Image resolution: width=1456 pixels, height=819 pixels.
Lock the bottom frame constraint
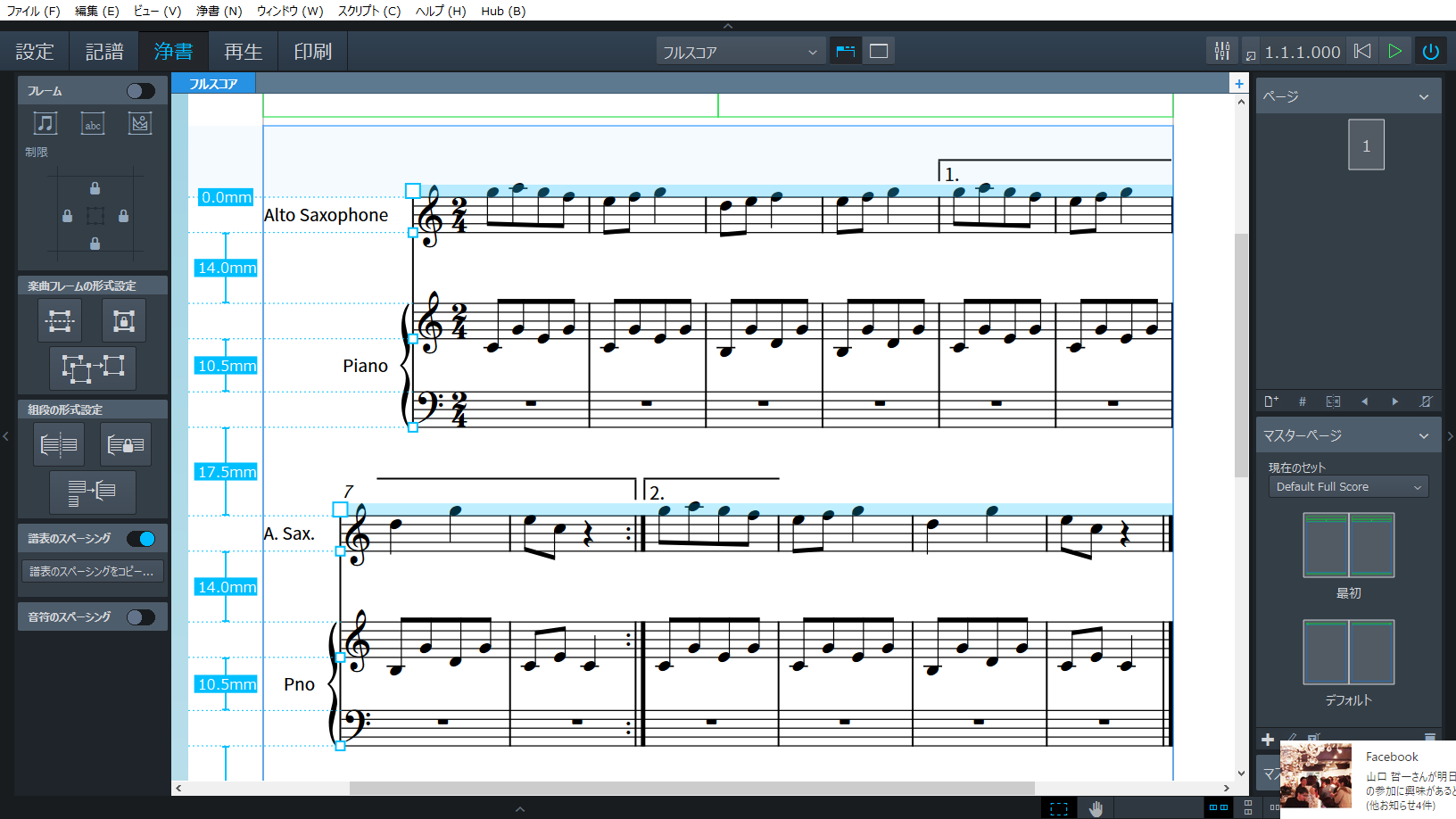(95, 244)
